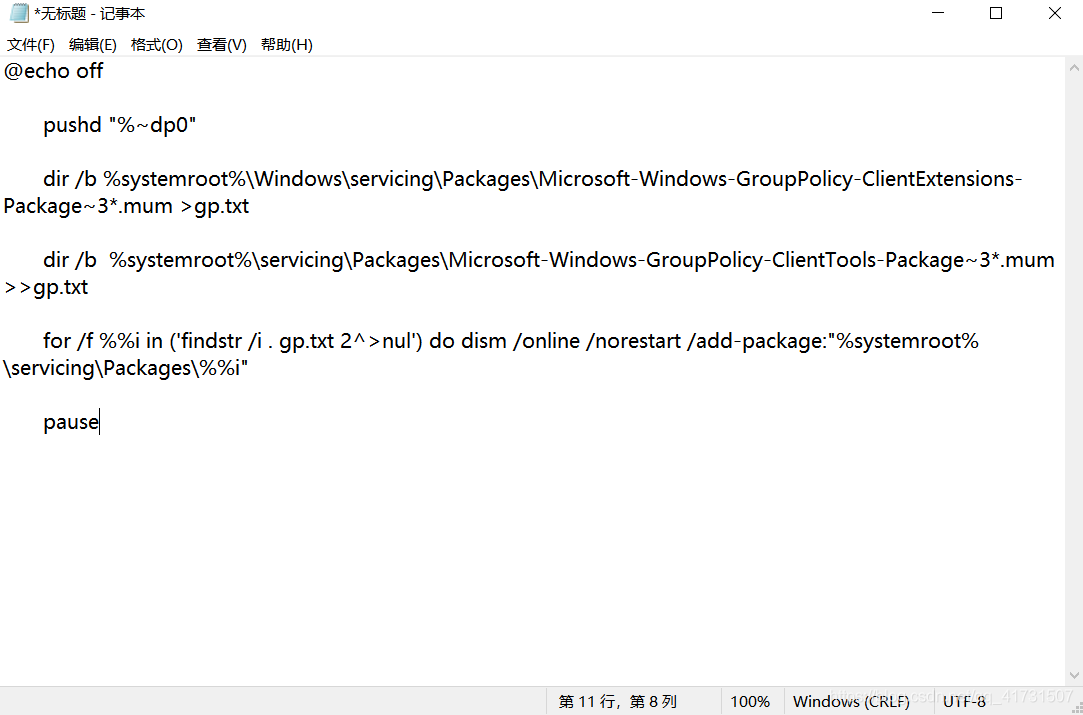Click the '>>gp.txt' line
This screenshot has width=1083, height=715.
point(46,287)
